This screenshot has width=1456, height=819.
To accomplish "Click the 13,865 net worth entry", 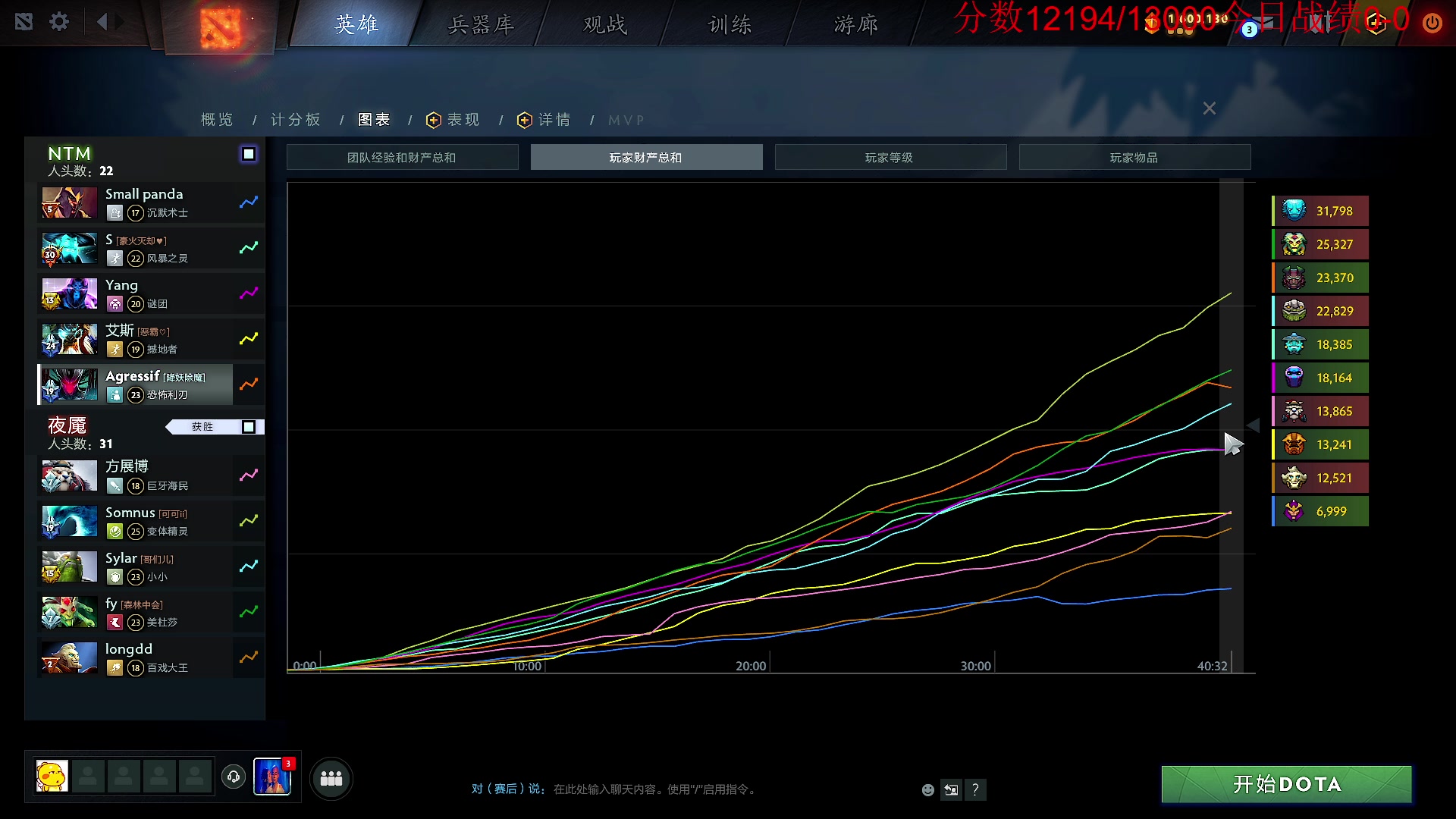I will click(x=1320, y=411).
